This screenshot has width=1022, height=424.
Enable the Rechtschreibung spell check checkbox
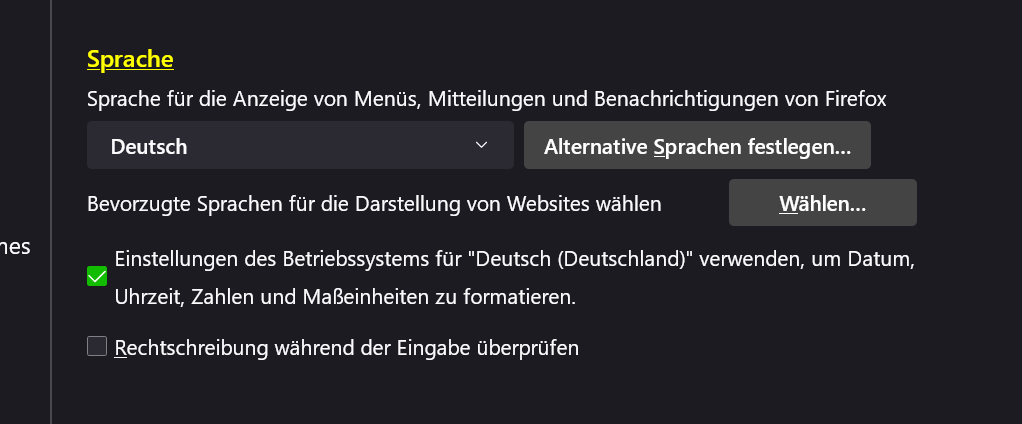click(97, 347)
